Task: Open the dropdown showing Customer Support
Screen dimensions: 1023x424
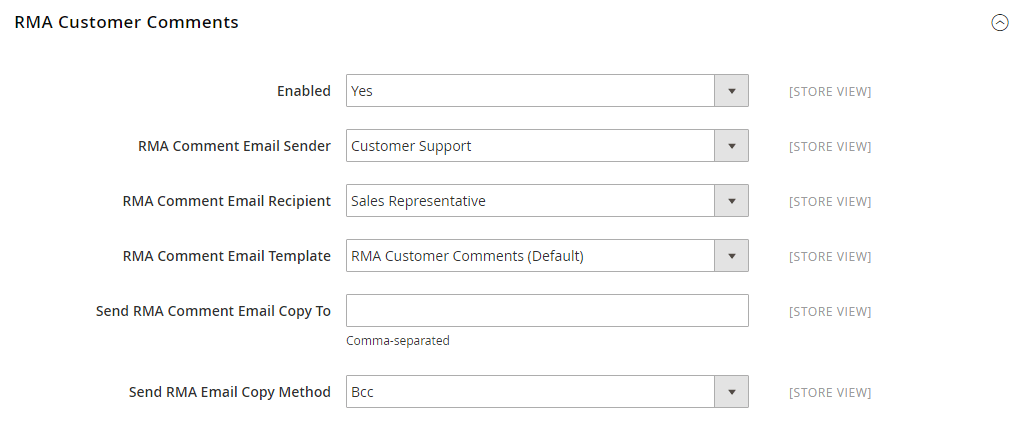Action: click(547, 146)
